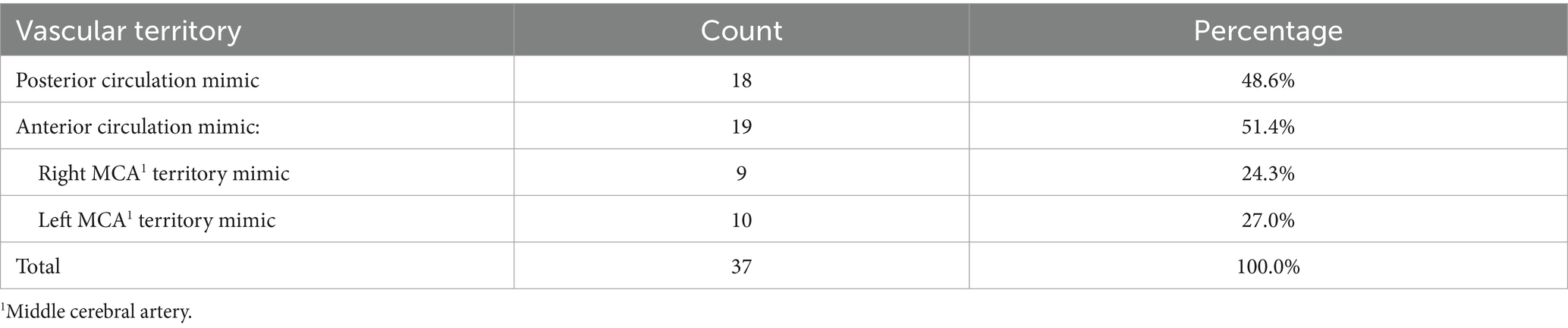The height and width of the screenshot is (328, 1568).
Task: Click the 100.0% total percentage cell
Action: click(x=1268, y=266)
